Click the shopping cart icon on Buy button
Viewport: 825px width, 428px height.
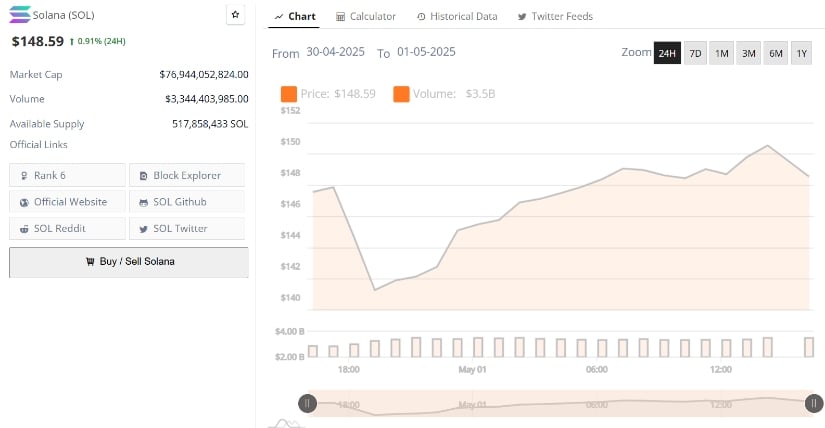90,261
